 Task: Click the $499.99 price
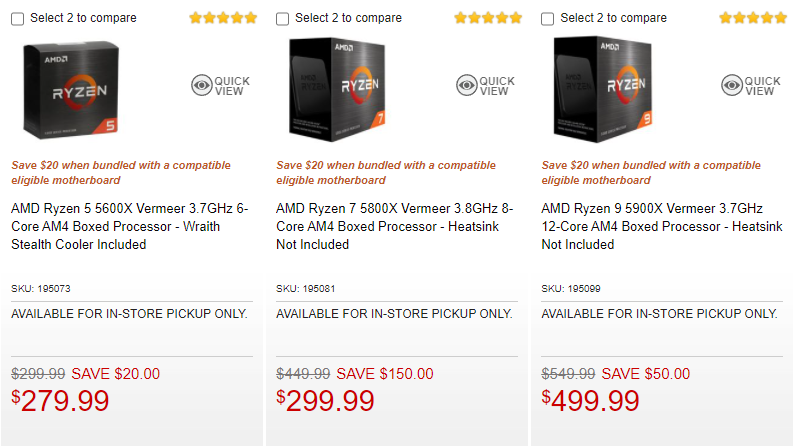point(591,401)
